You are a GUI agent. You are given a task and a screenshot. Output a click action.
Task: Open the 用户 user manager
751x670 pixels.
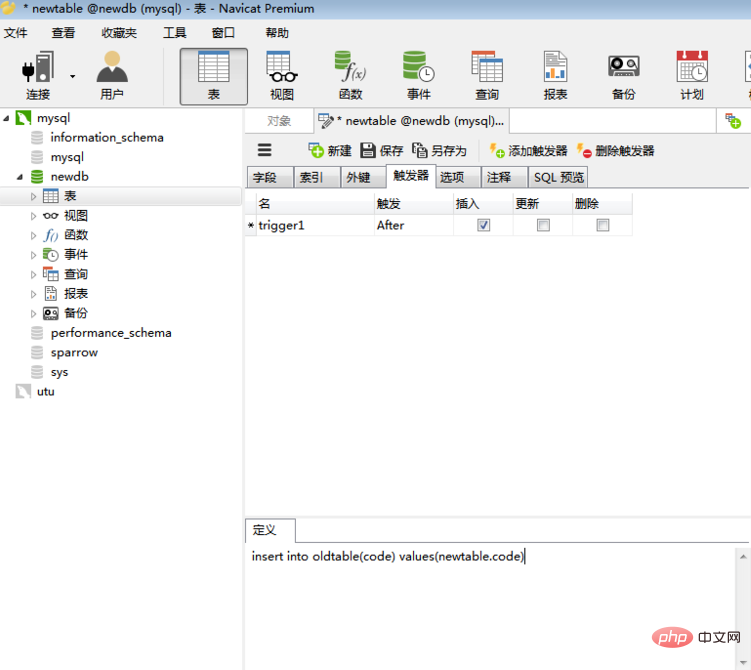coord(112,76)
